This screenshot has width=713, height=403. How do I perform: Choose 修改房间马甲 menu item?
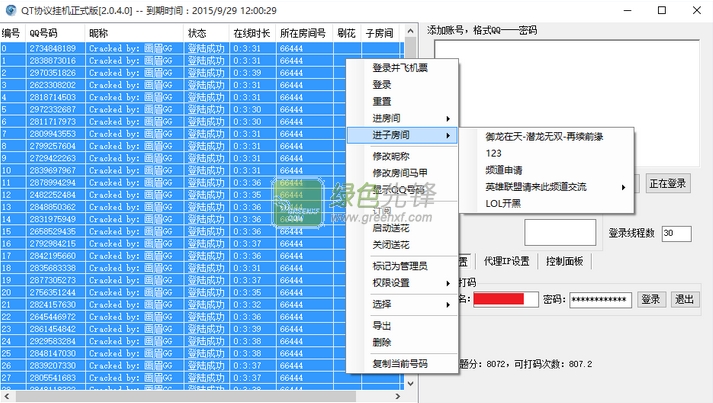(x=402, y=173)
